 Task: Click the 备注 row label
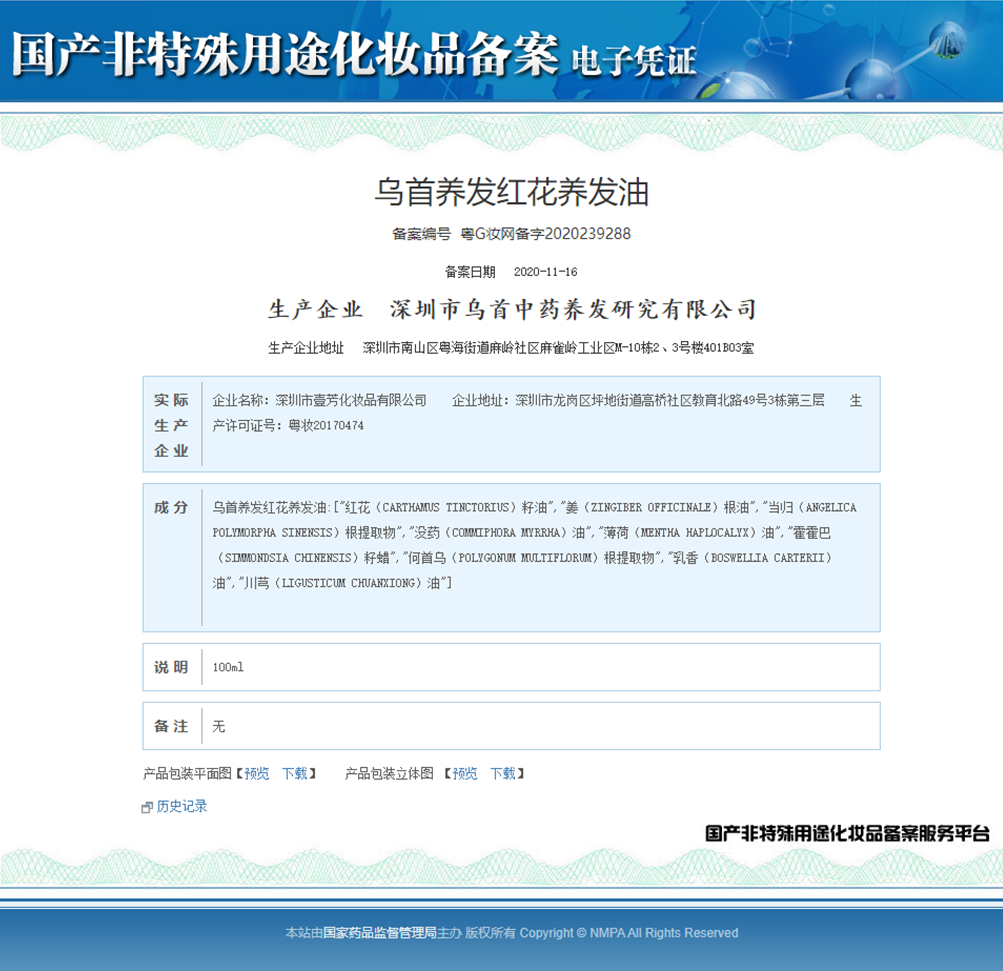pos(171,726)
